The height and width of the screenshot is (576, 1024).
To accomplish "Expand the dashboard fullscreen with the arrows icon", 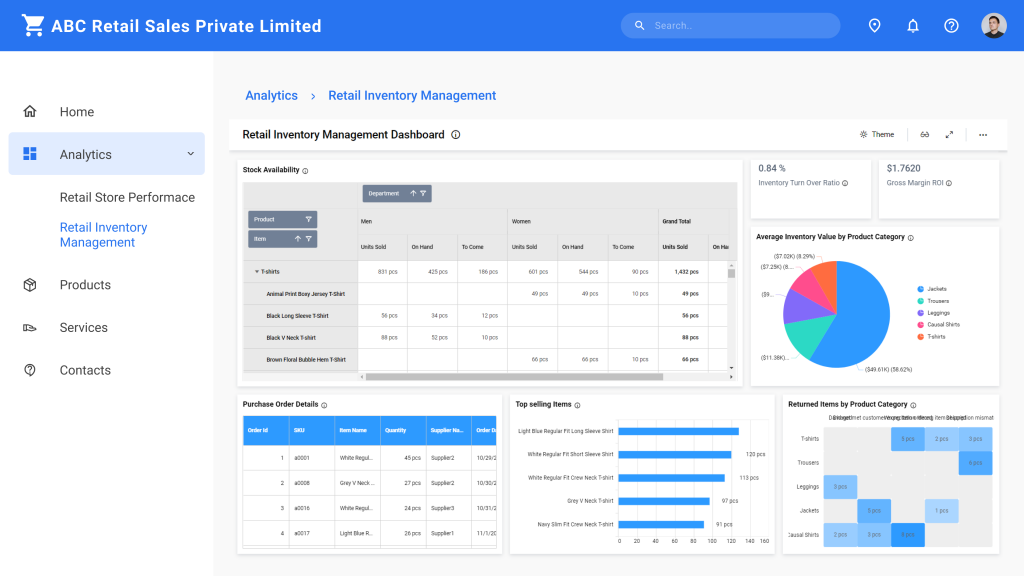I will click(x=949, y=134).
